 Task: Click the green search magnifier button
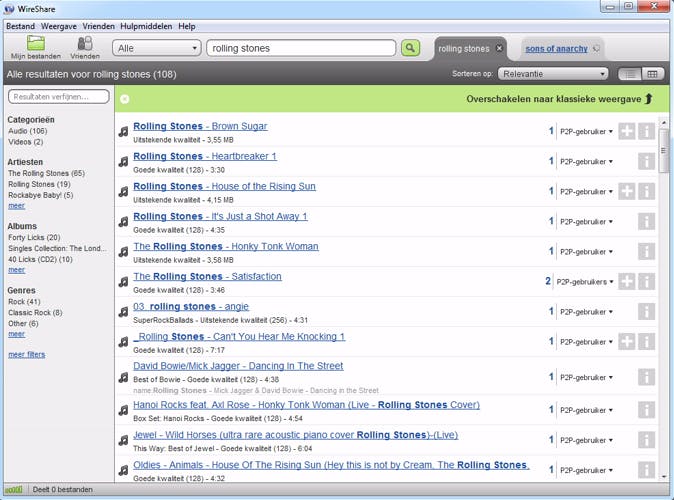click(x=410, y=48)
